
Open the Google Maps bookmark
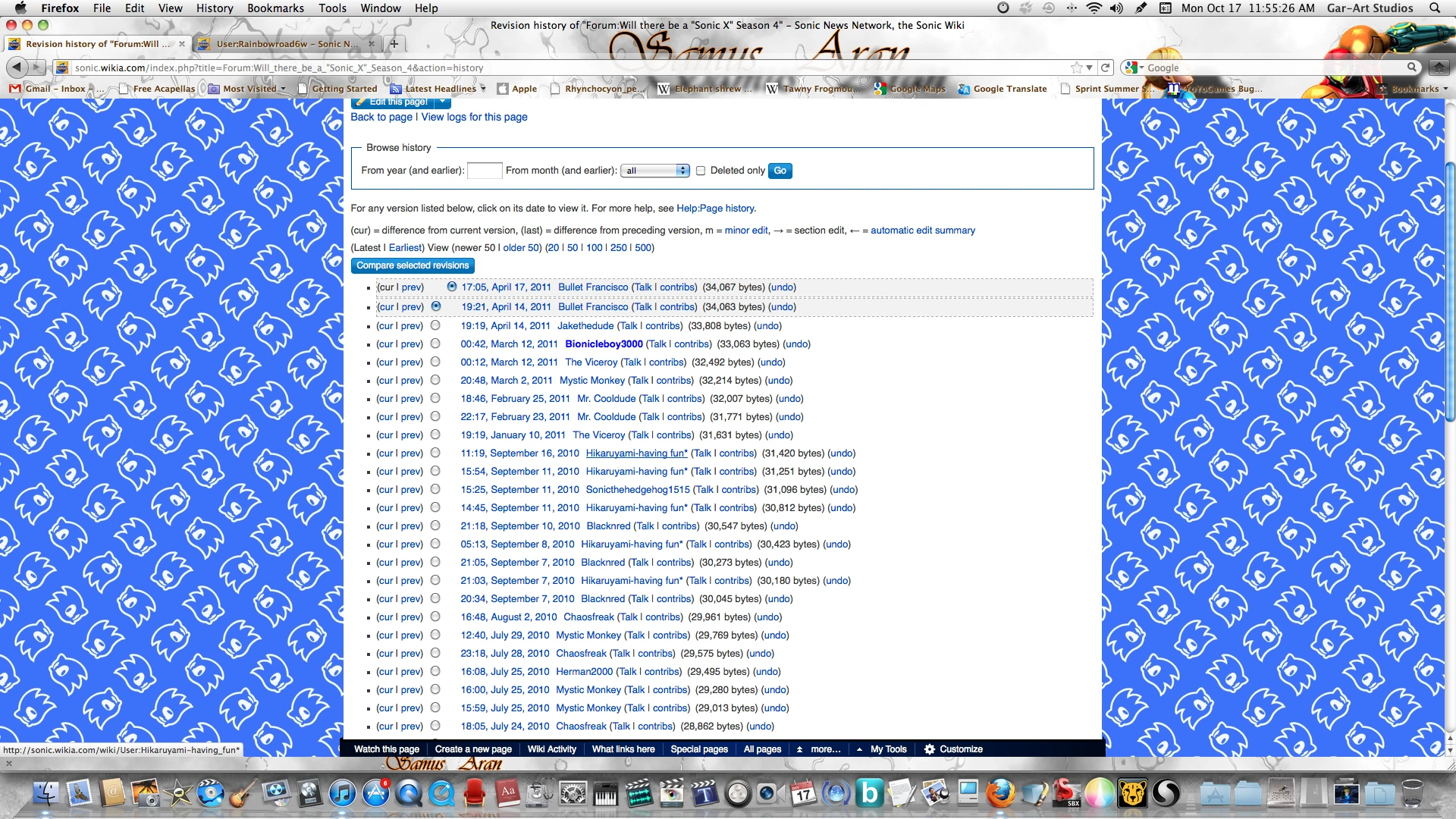click(909, 89)
